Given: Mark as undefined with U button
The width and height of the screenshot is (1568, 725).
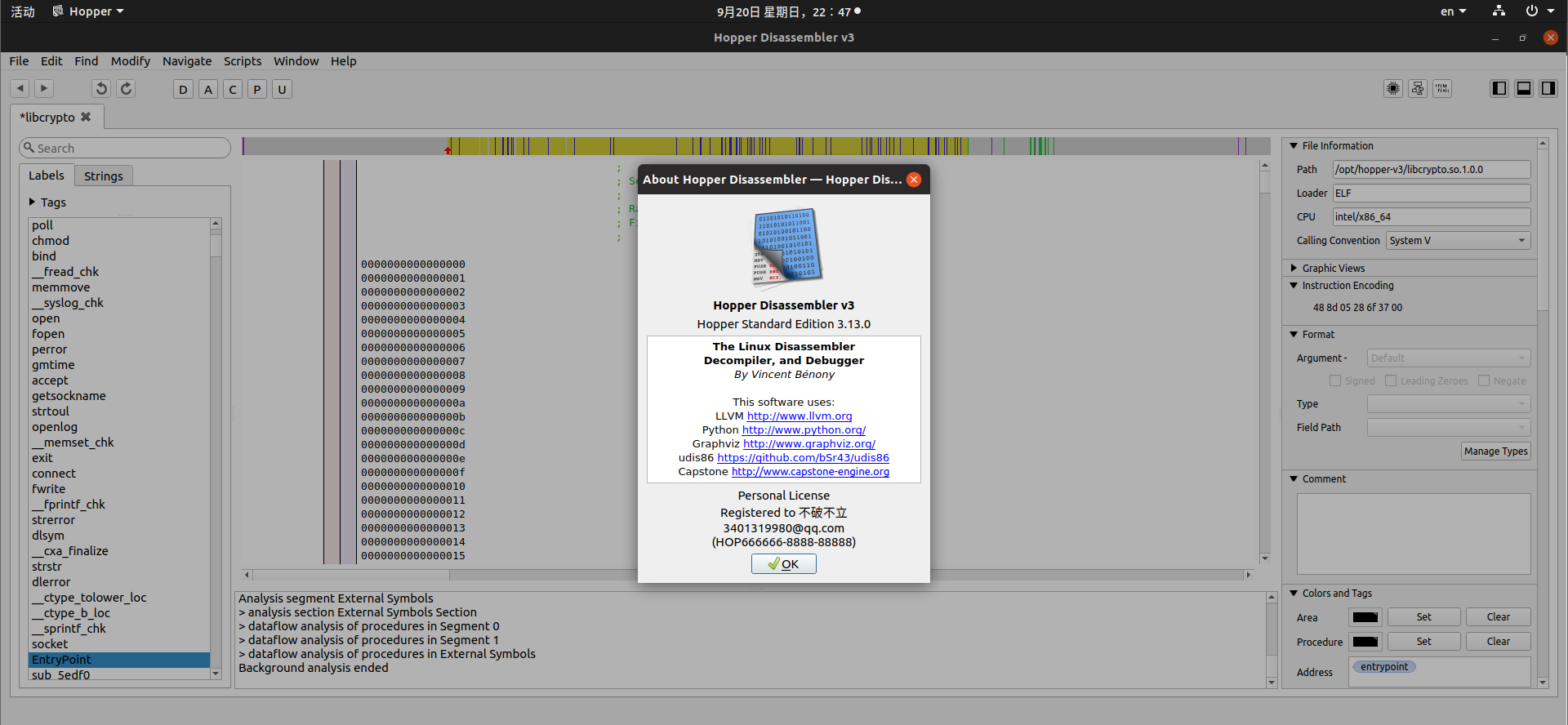Looking at the screenshot, I should point(282,89).
